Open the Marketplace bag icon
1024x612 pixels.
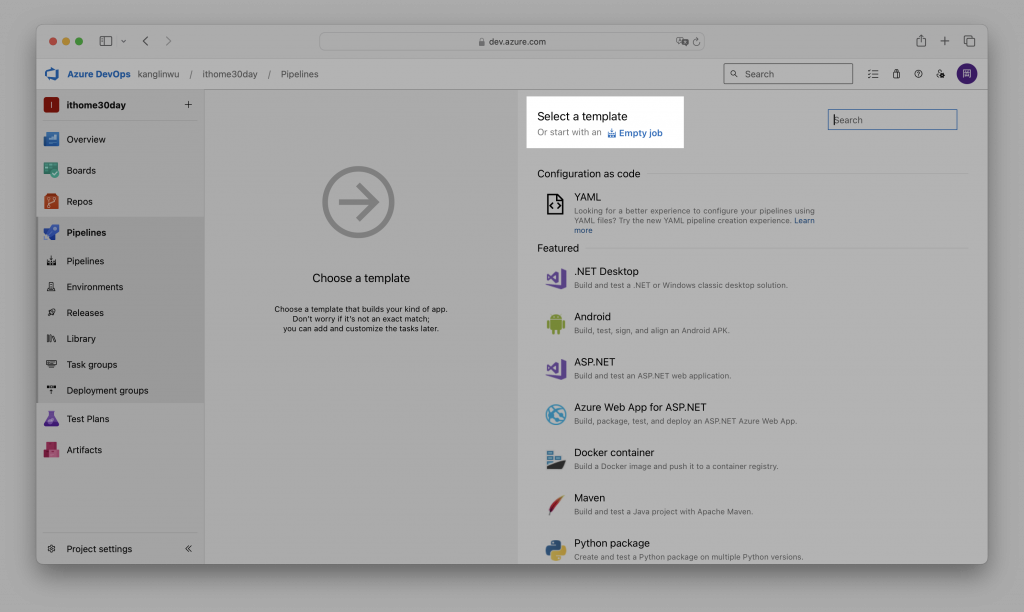tap(896, 74)
